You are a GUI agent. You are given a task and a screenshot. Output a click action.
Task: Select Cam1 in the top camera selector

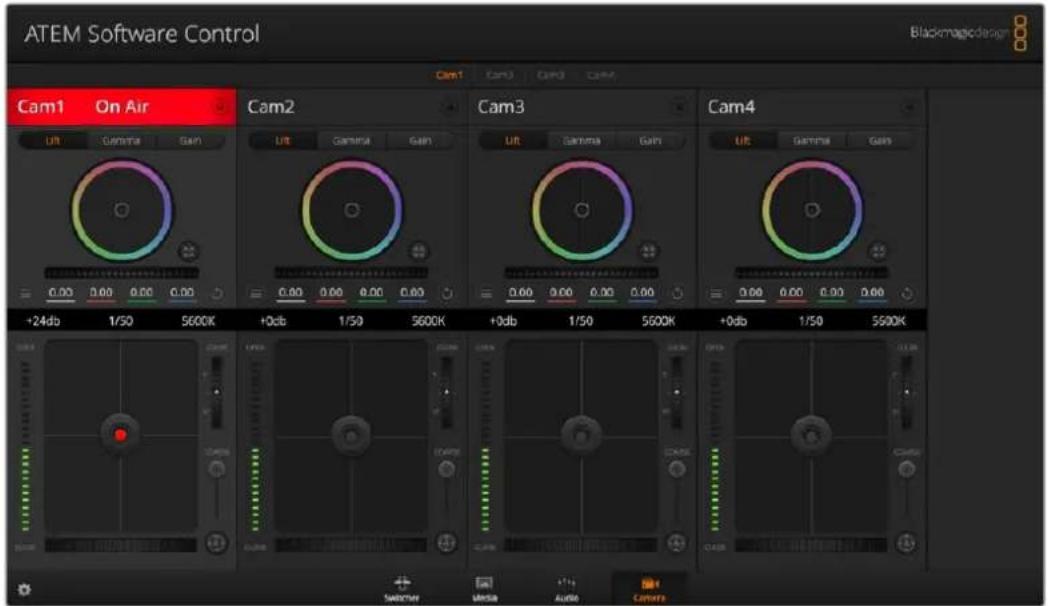pos(449,75)
